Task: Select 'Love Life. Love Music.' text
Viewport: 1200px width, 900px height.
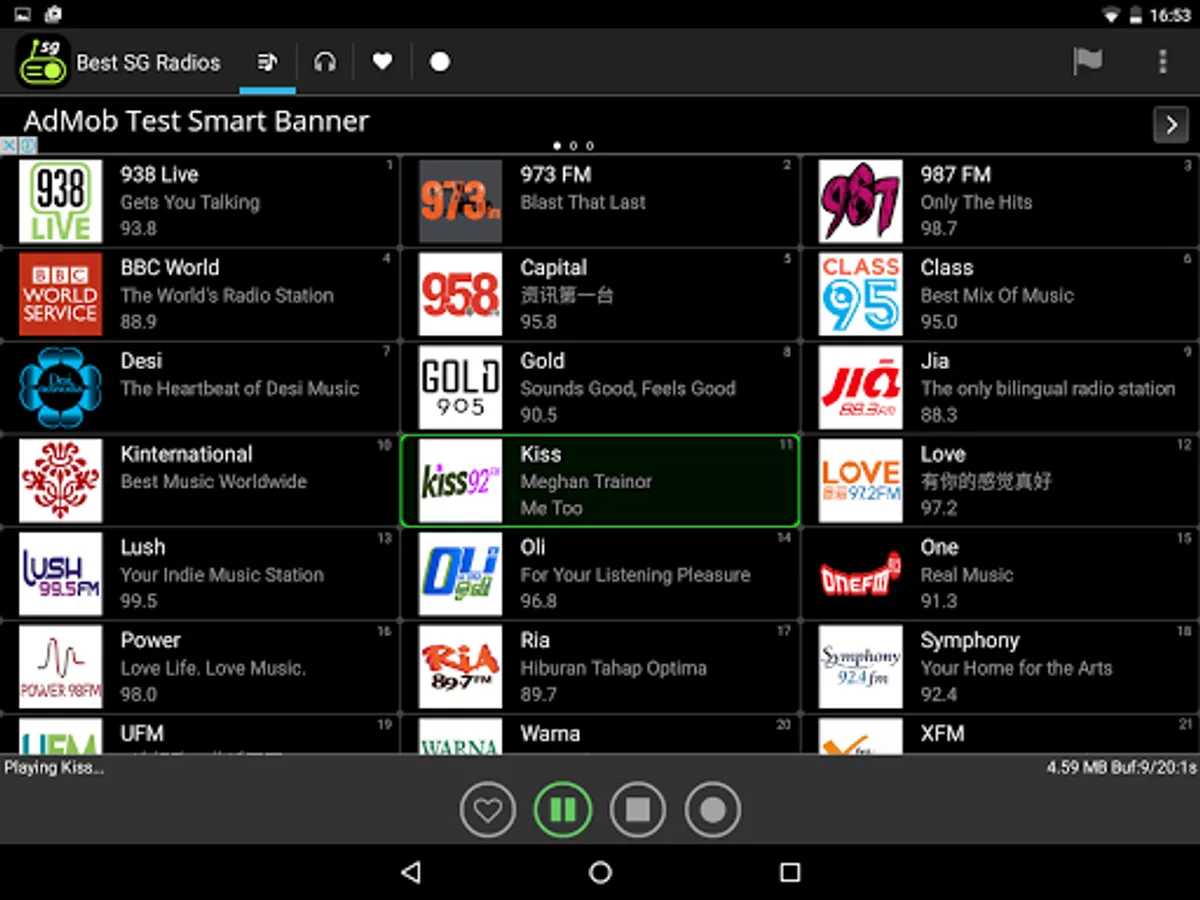Action: point(213,667)
